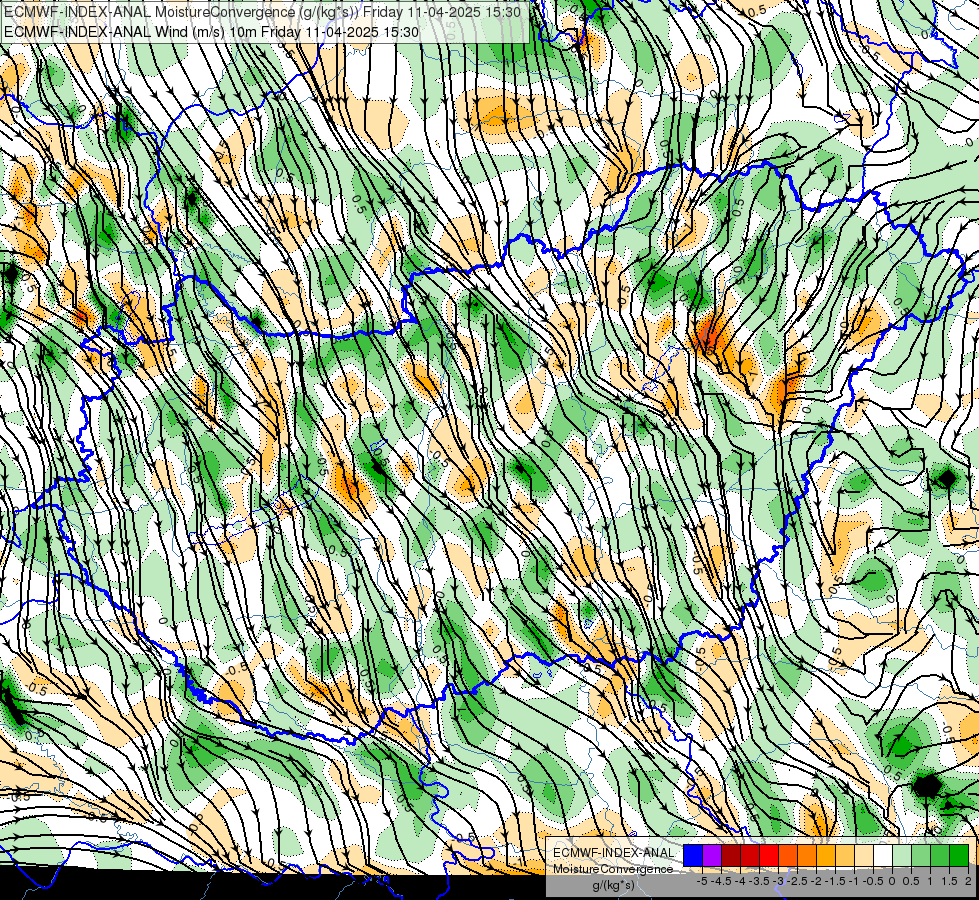Click legend tick value 2
Viewport: 979px width, 900px height.
point(968,881)
